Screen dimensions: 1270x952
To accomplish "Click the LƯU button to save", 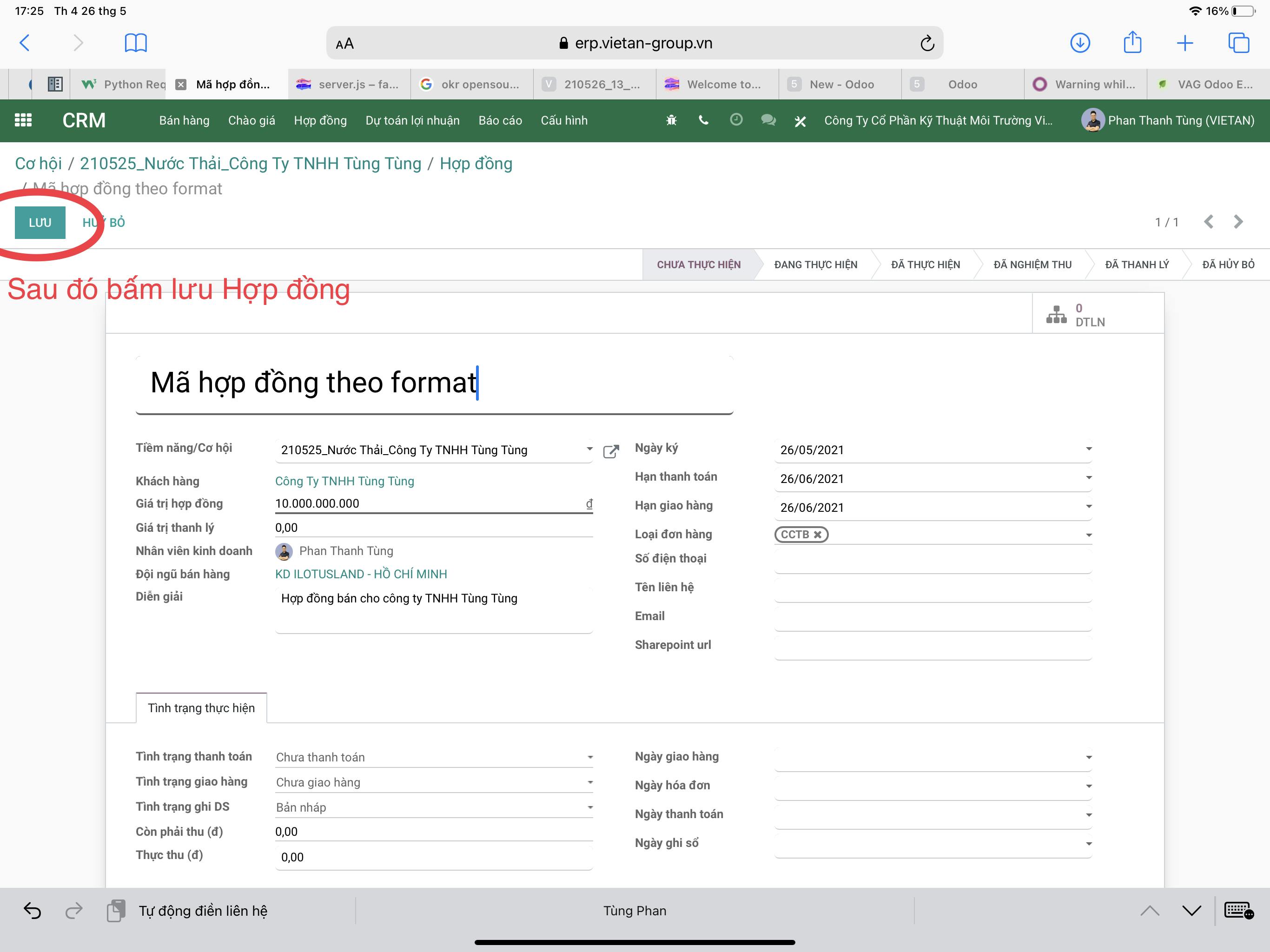I will click(x=40, y=222).
